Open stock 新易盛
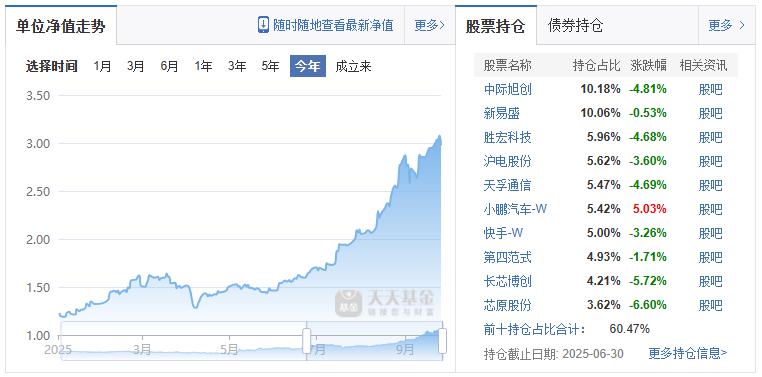The height and width of the screenshot is (377, 762). click(502, 113)
